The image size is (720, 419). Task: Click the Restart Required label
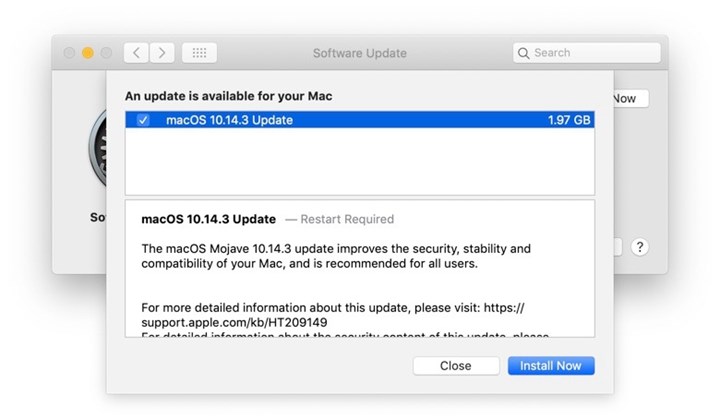click(340, 219)
